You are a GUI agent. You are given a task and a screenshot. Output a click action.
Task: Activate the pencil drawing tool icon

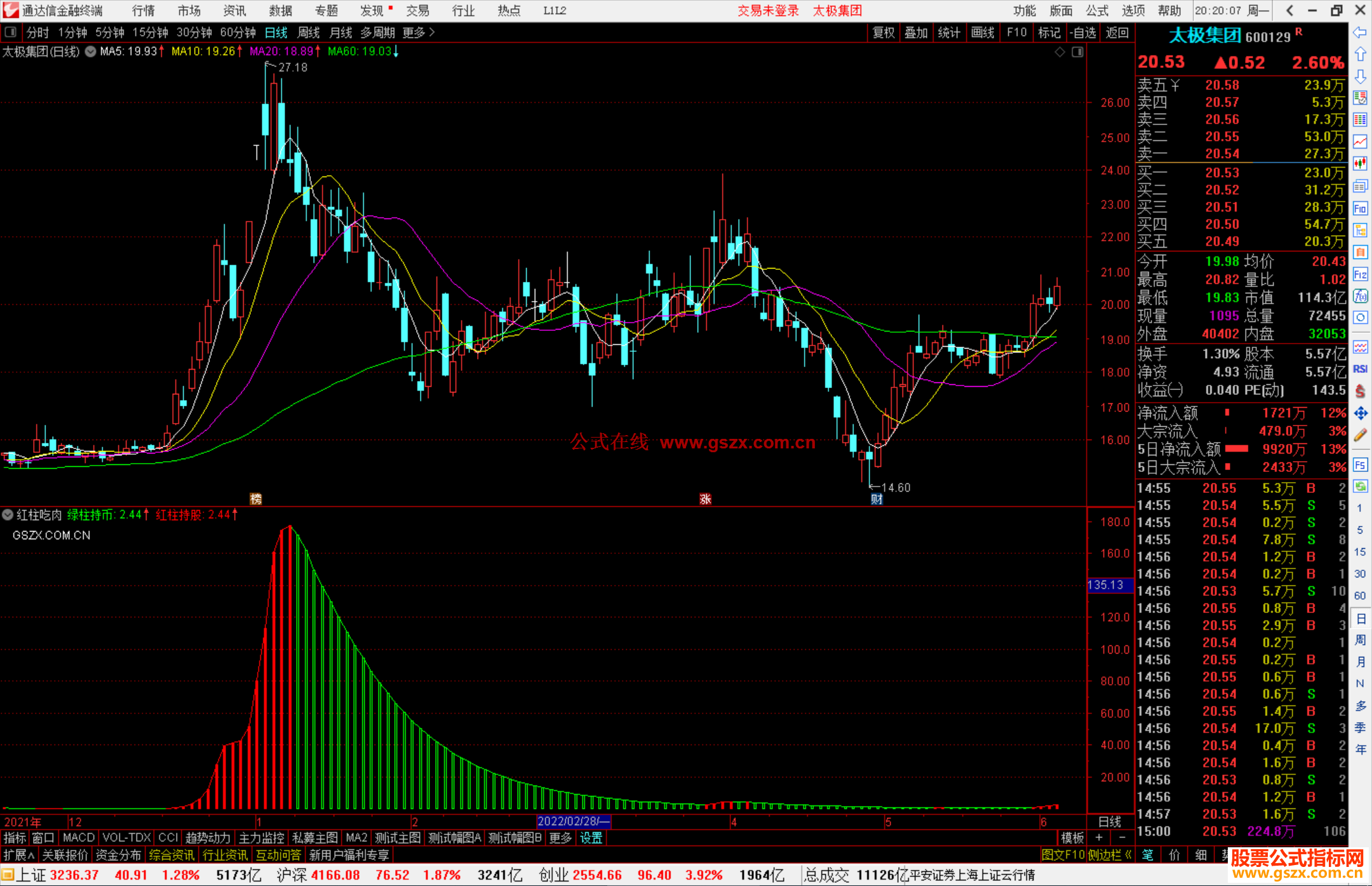click(1360, 435)
